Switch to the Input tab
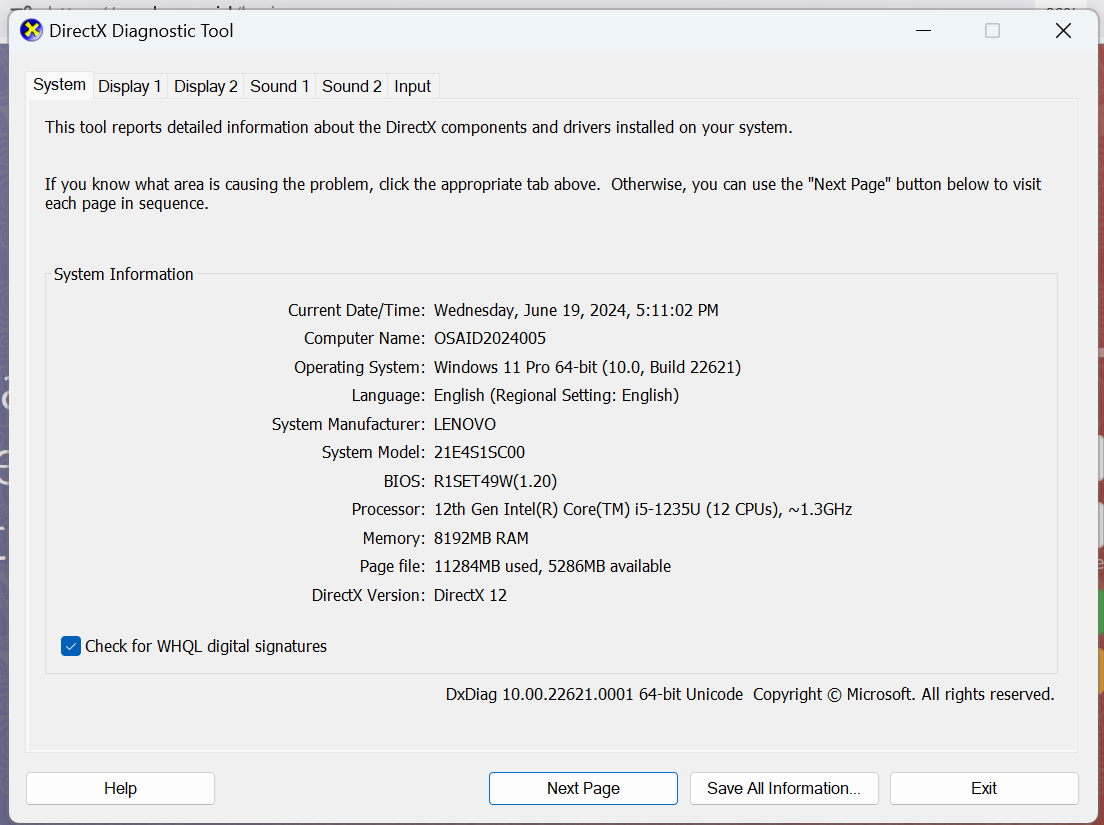Viewport: 1104px width, 825px height. click(x=412, y=86)
